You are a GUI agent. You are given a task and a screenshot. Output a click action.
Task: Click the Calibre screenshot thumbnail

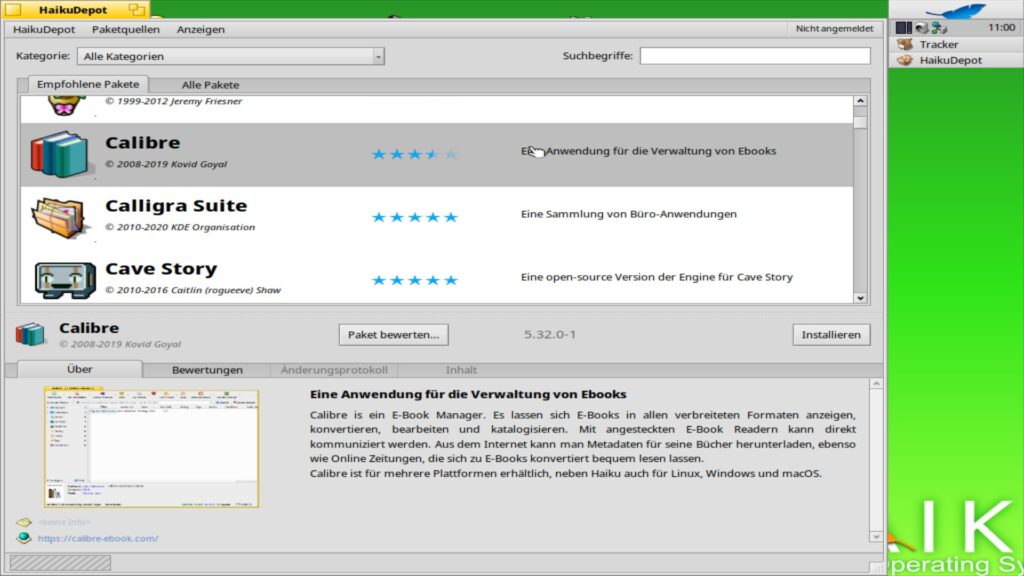(152, 447)
